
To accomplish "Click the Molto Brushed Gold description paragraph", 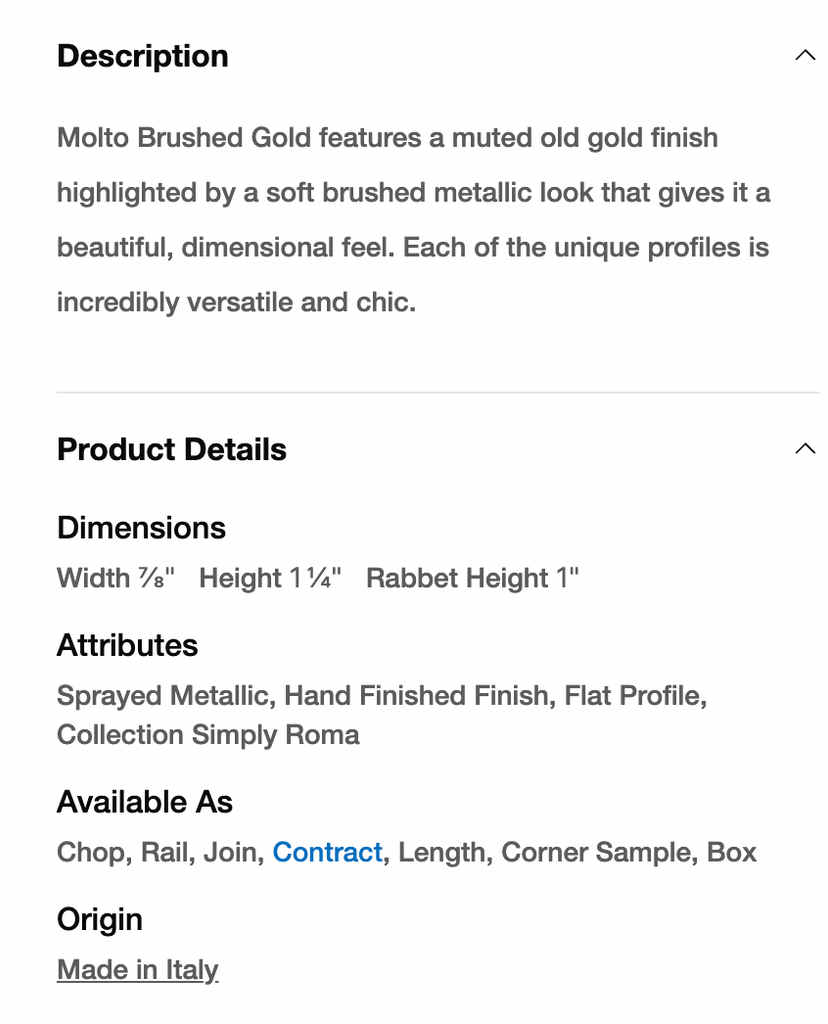I will [x=413, y=219].
